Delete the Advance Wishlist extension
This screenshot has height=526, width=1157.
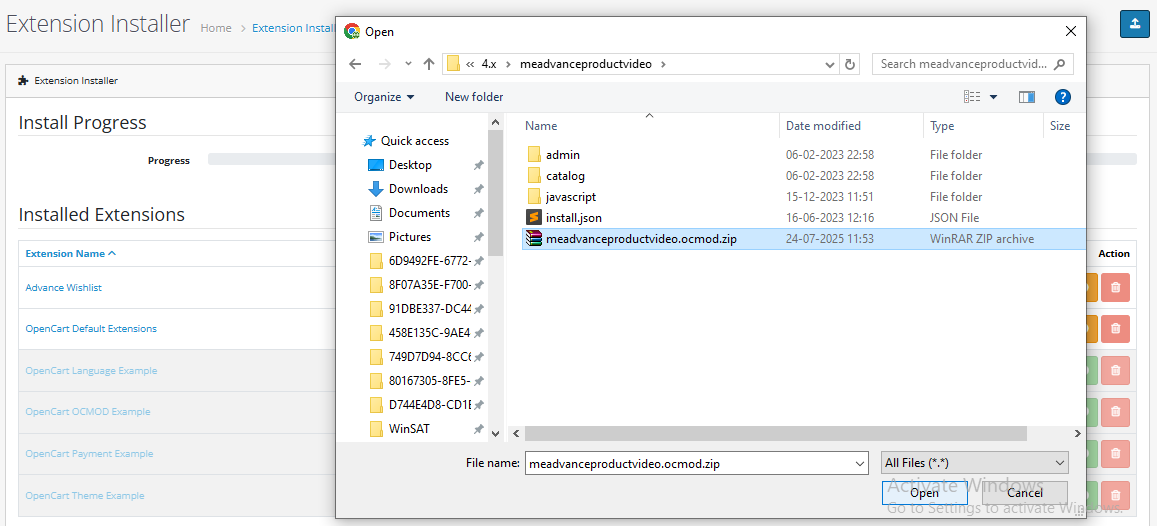tap(1115, 288)
